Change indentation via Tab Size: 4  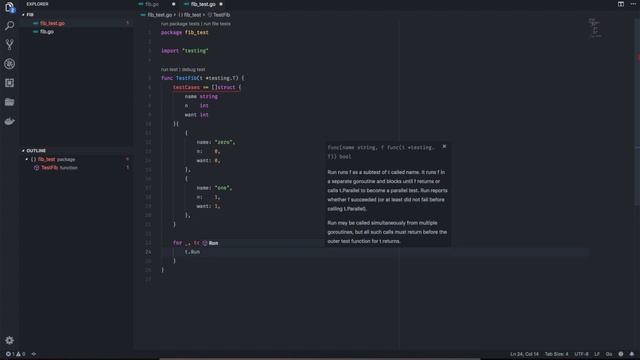click(x=556, y=354)
